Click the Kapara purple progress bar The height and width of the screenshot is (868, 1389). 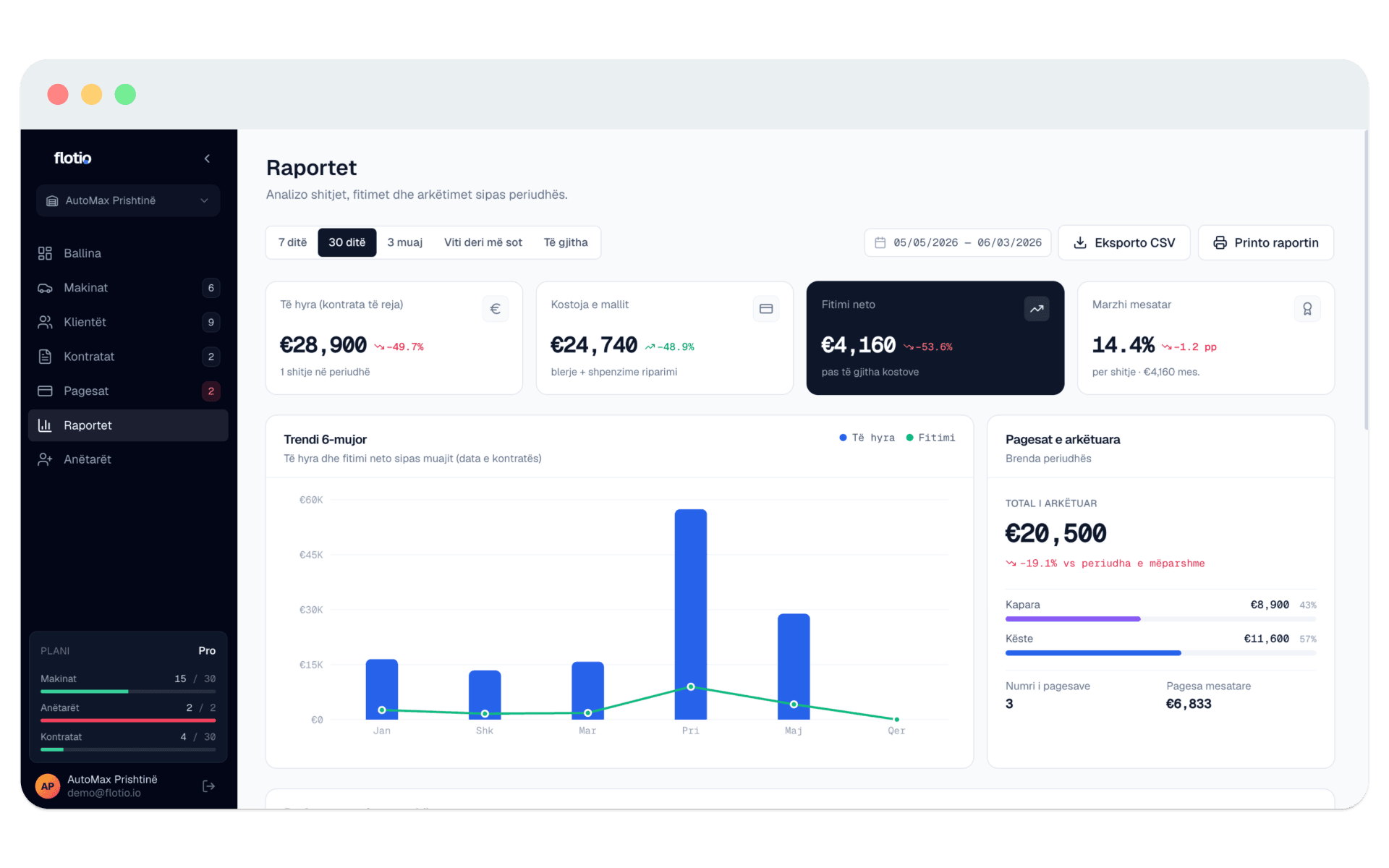point(1073,619)
